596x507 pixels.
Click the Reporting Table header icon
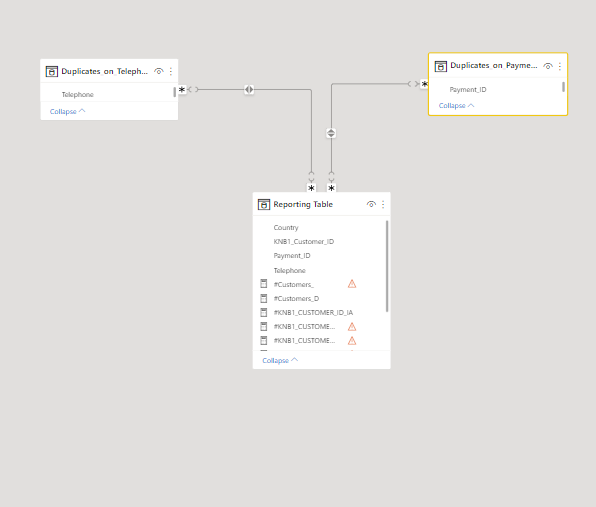click(x=264, y=204)
